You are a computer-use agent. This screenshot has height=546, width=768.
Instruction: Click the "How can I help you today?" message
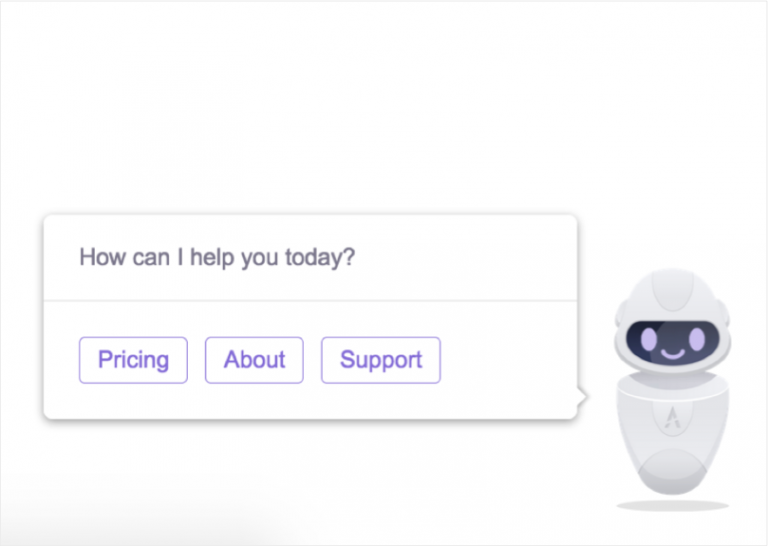[x=217, y=257]
